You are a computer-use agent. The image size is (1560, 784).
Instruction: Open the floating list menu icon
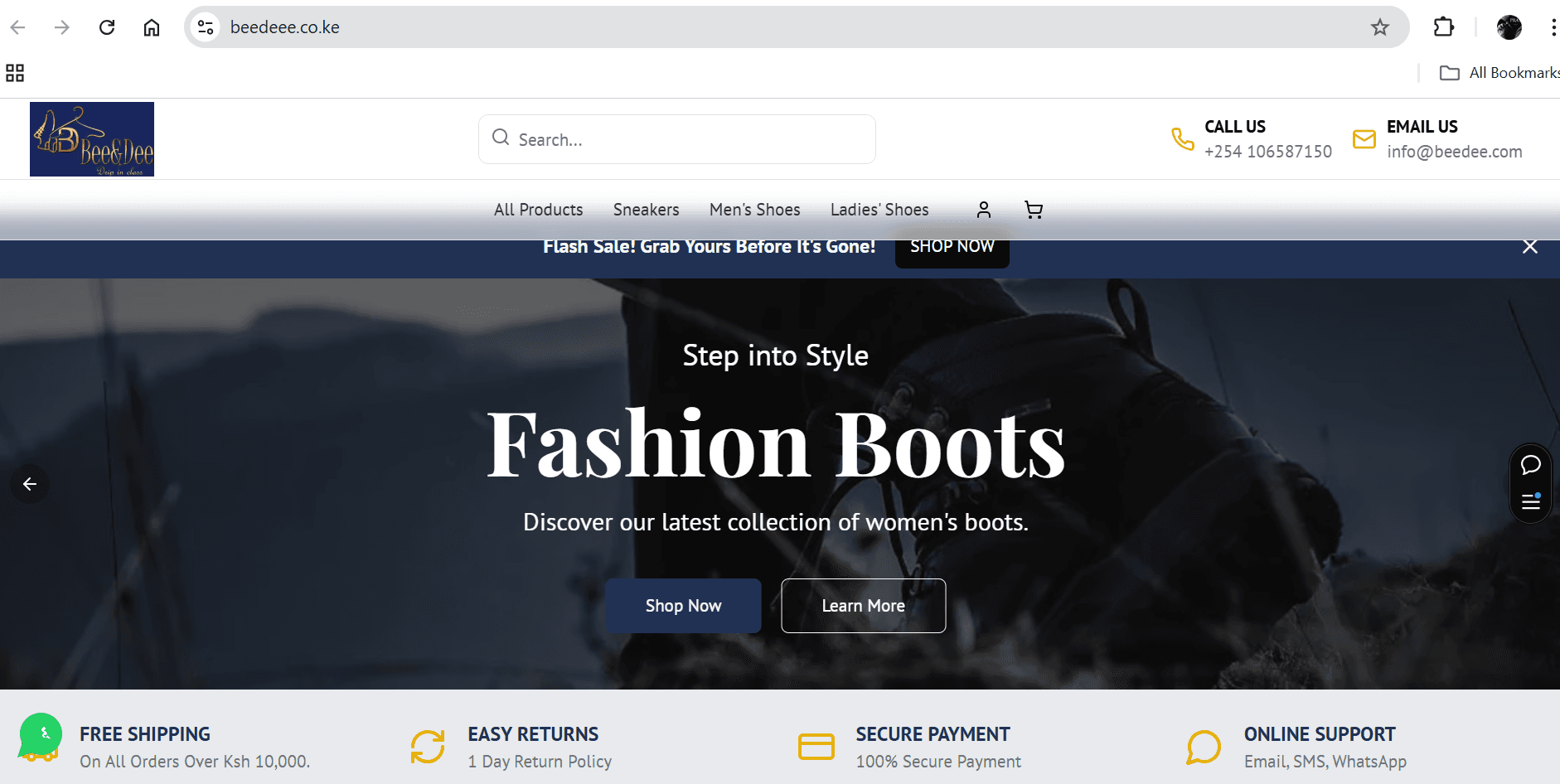click(1530, 501)
